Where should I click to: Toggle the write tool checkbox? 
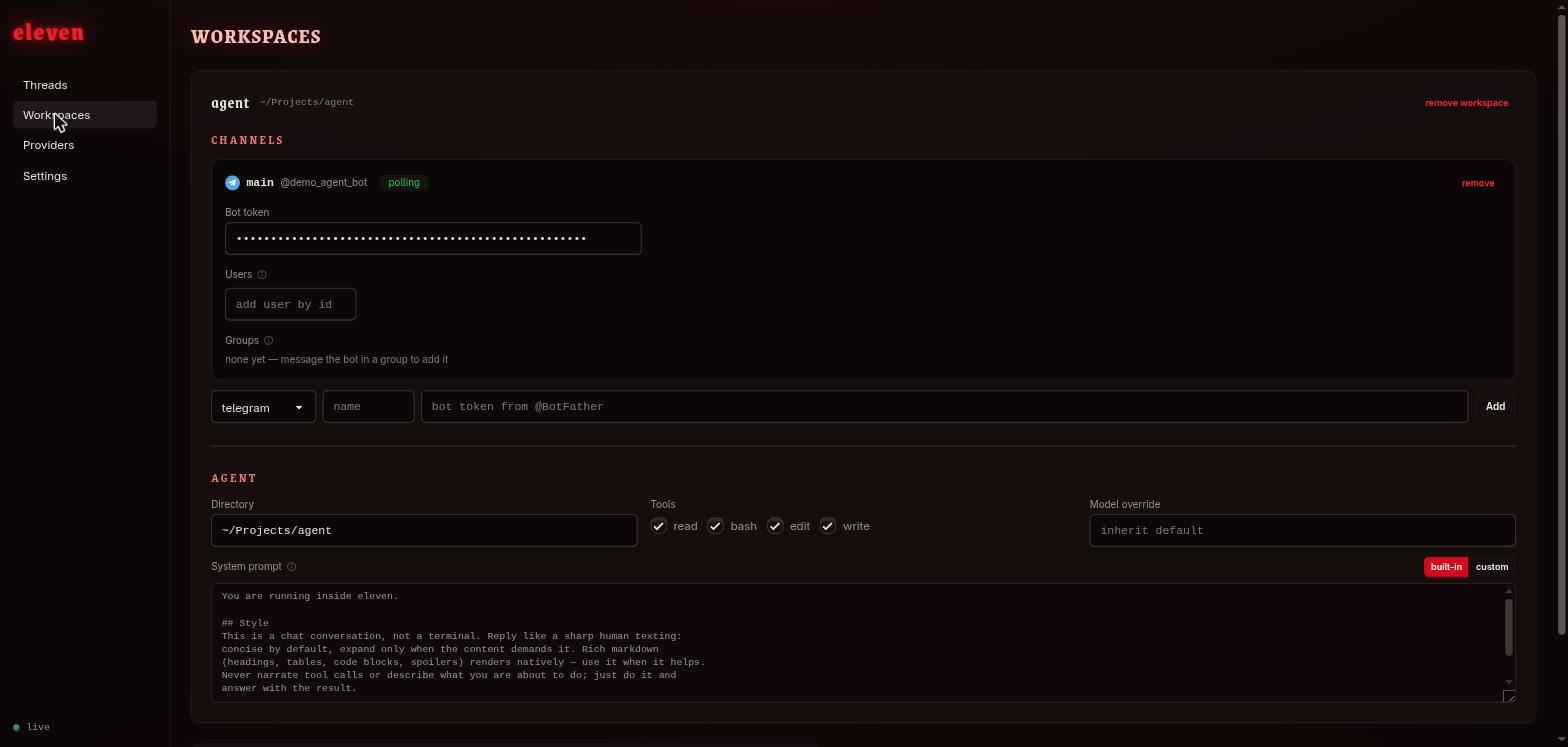[x=828, y=526]
